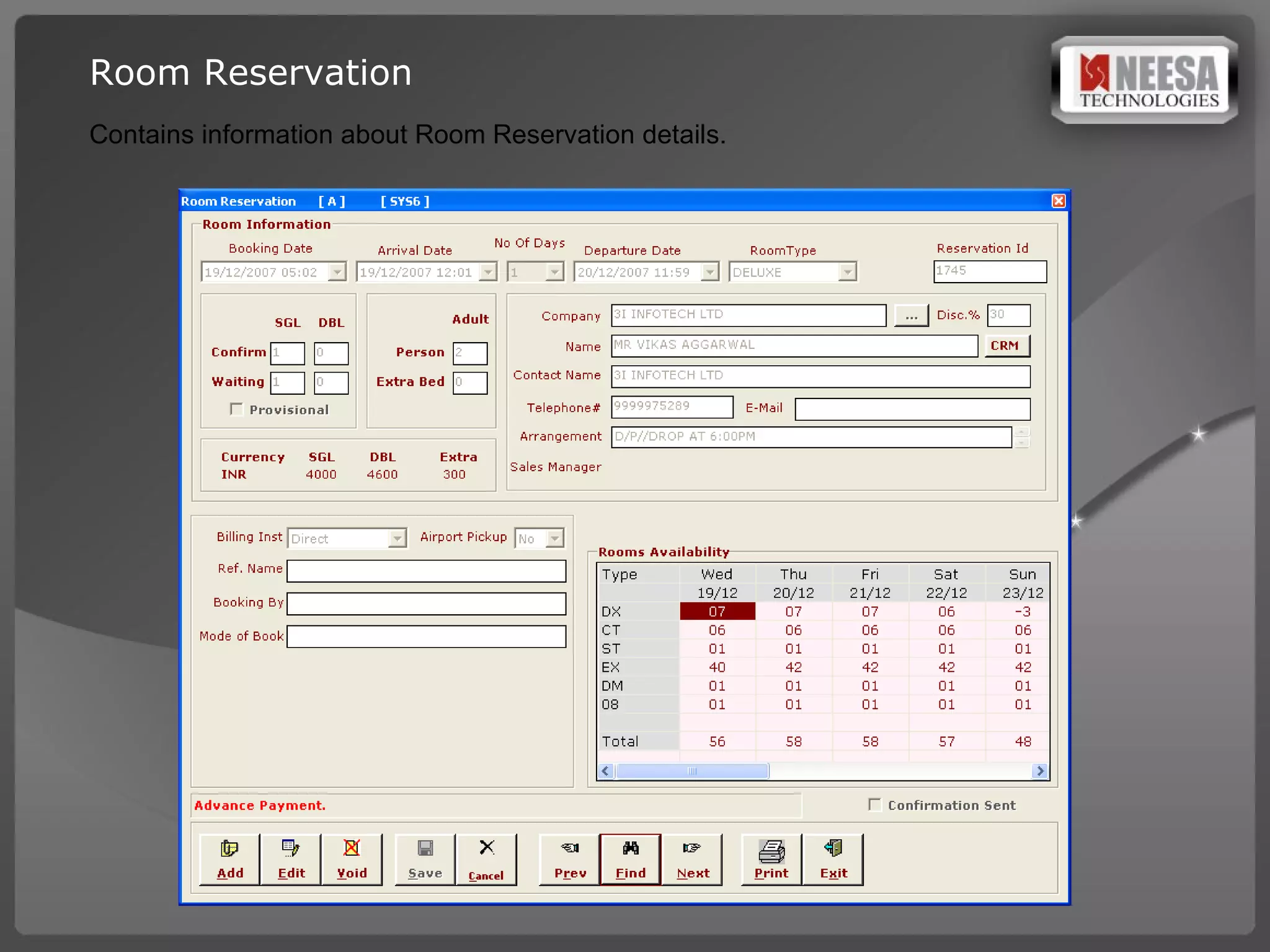Click the company browse ellipsis button

912,315
